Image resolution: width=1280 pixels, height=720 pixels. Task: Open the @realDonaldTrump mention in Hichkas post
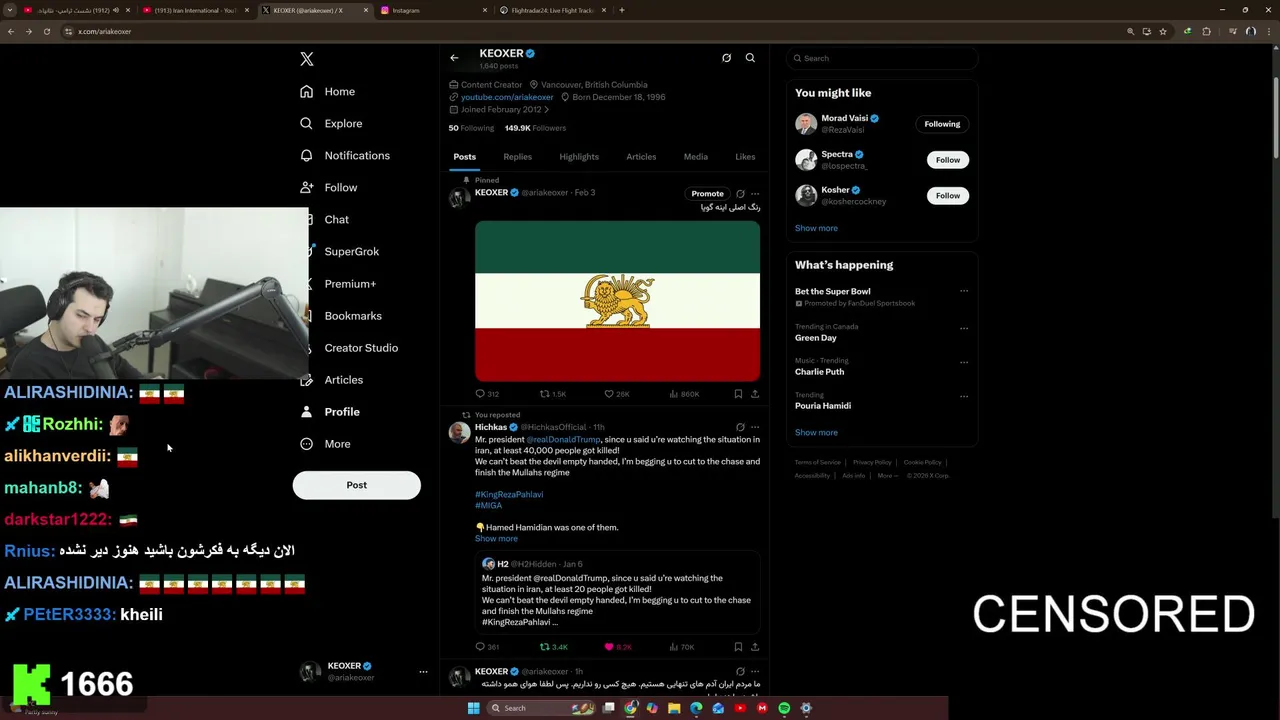point(563,439)
